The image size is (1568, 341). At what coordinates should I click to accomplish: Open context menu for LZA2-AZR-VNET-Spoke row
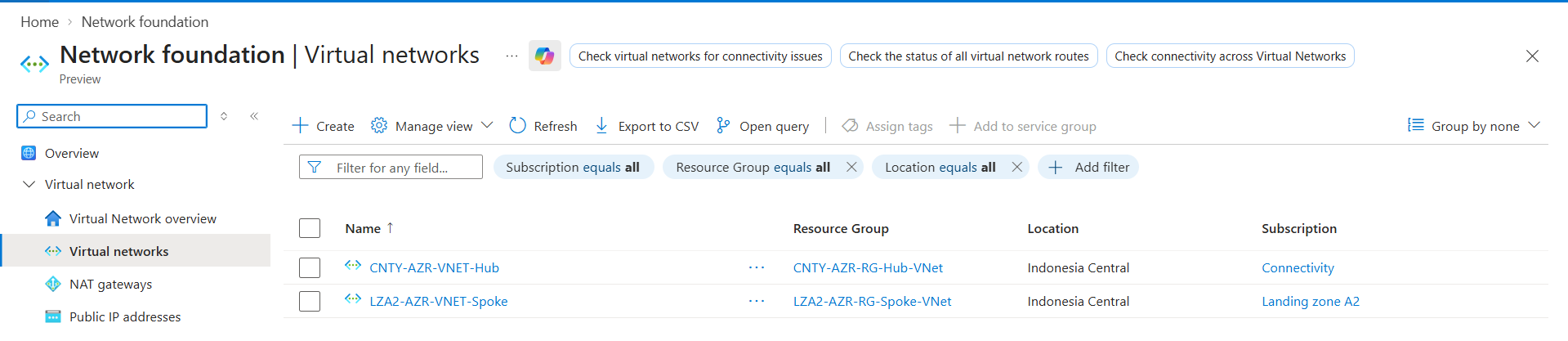tap(757, 301)
